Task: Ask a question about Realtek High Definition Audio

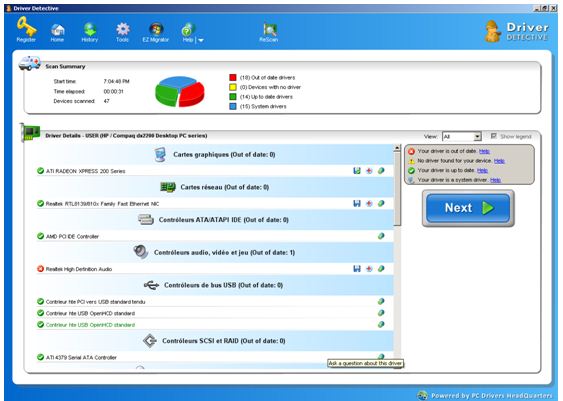Action: 381,269
